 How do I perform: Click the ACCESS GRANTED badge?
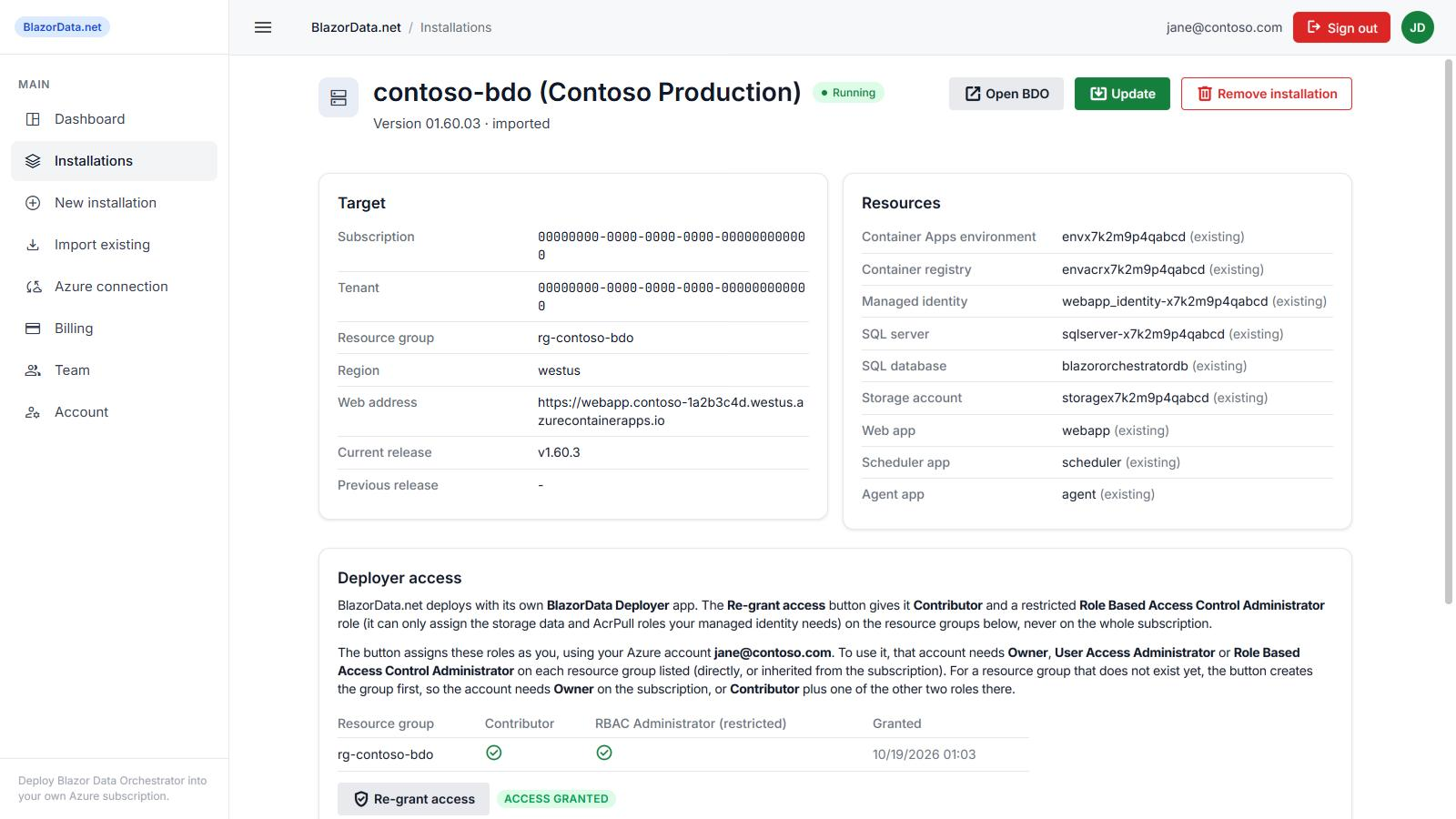(x=556, y=799)
